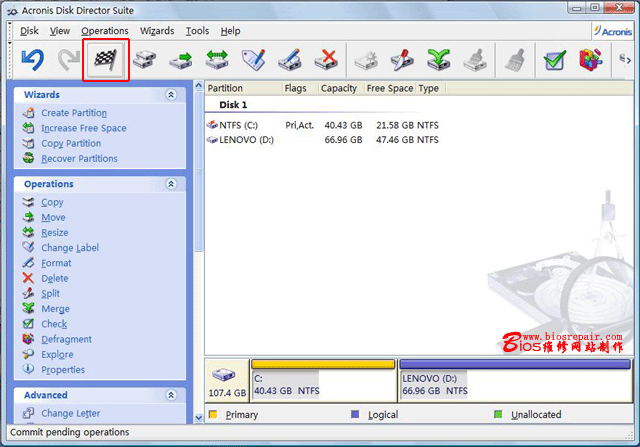
Task: Click the Acronis logo in menu bar
Action: (x=613, y=31)
